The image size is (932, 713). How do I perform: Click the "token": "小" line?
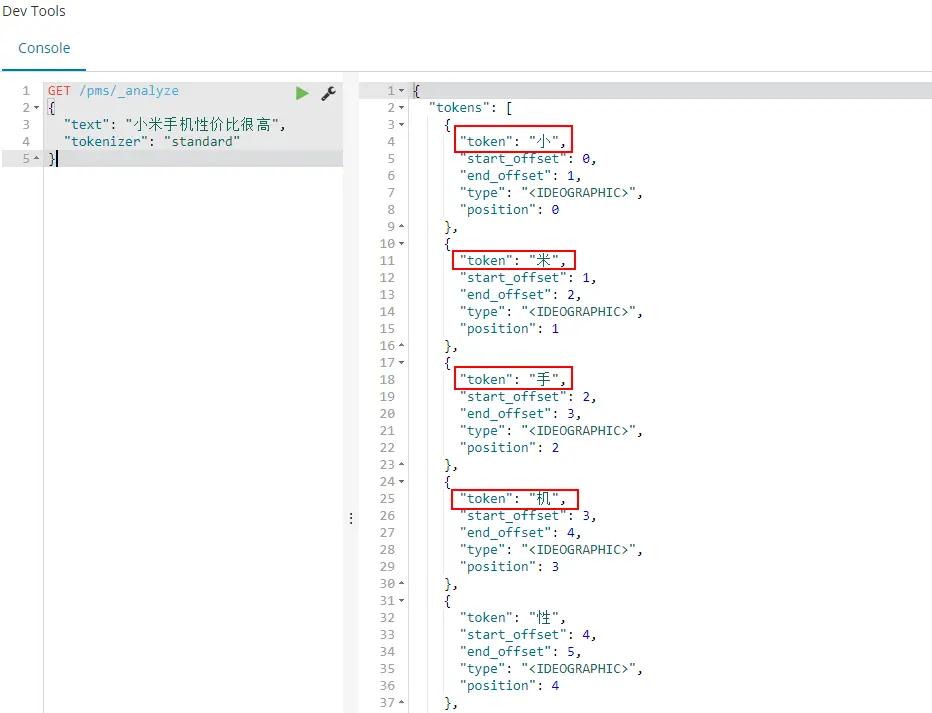point(512,141)
